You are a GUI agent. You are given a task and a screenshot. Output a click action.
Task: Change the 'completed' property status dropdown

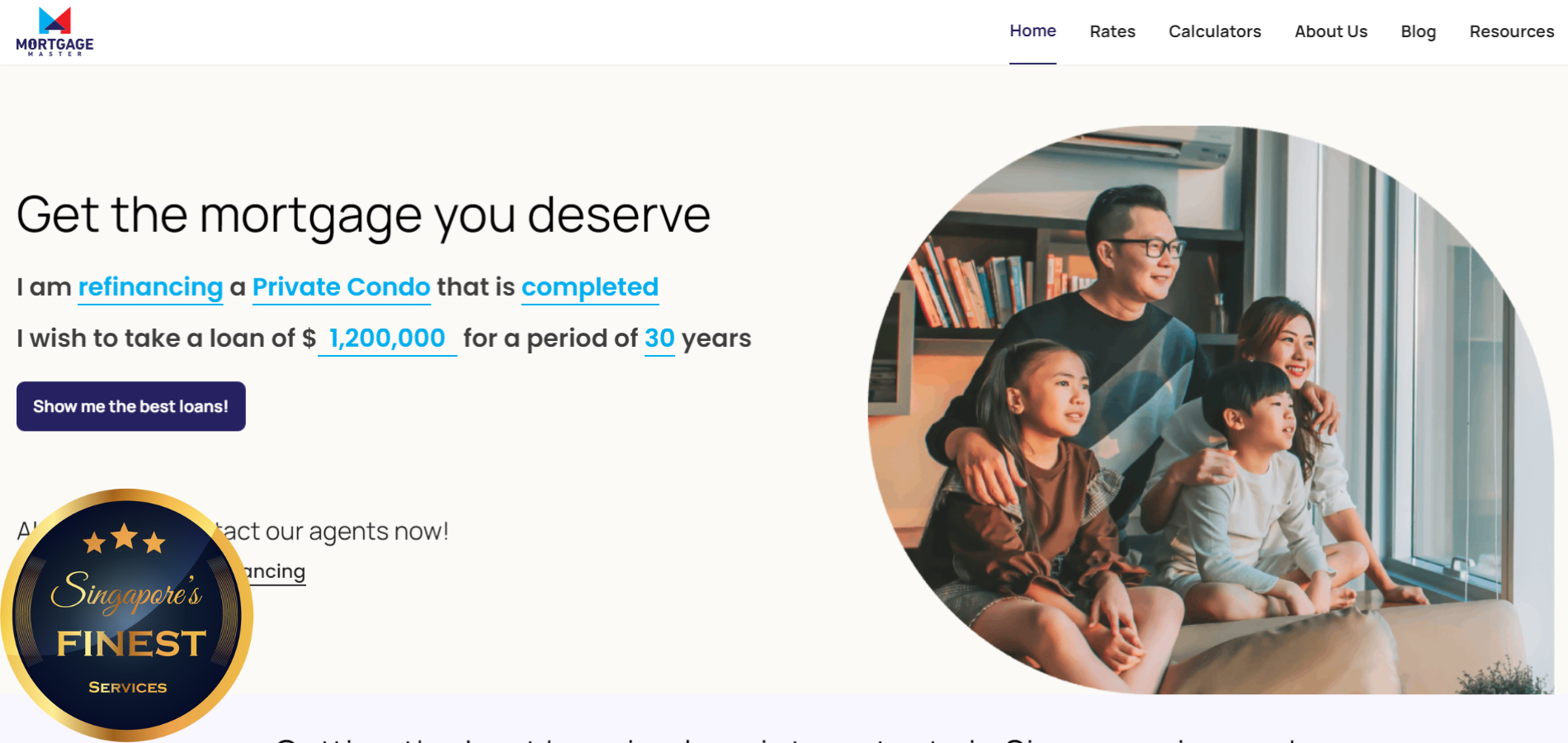pyautogui.click(x=589, y=287)
